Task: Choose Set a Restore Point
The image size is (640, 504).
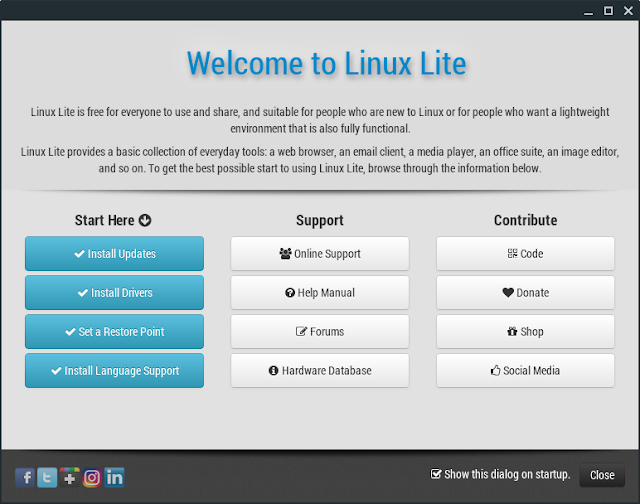Action: 114,331
